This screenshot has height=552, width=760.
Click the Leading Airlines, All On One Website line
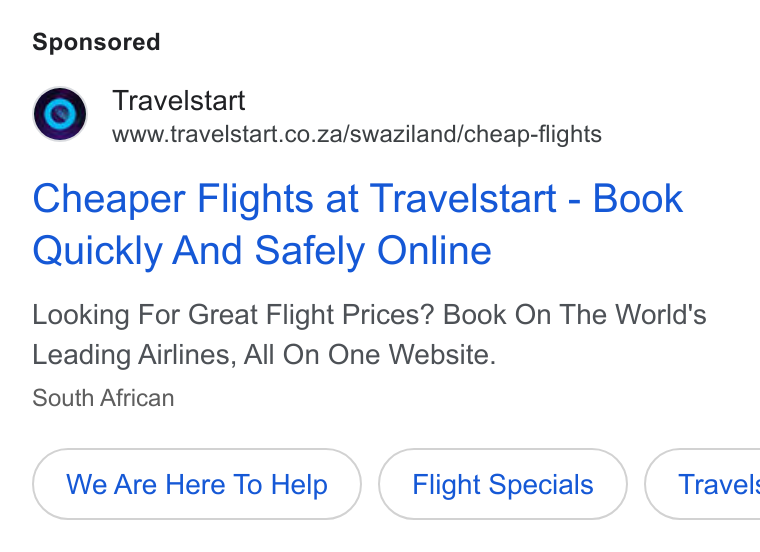(x=264, y=355)
